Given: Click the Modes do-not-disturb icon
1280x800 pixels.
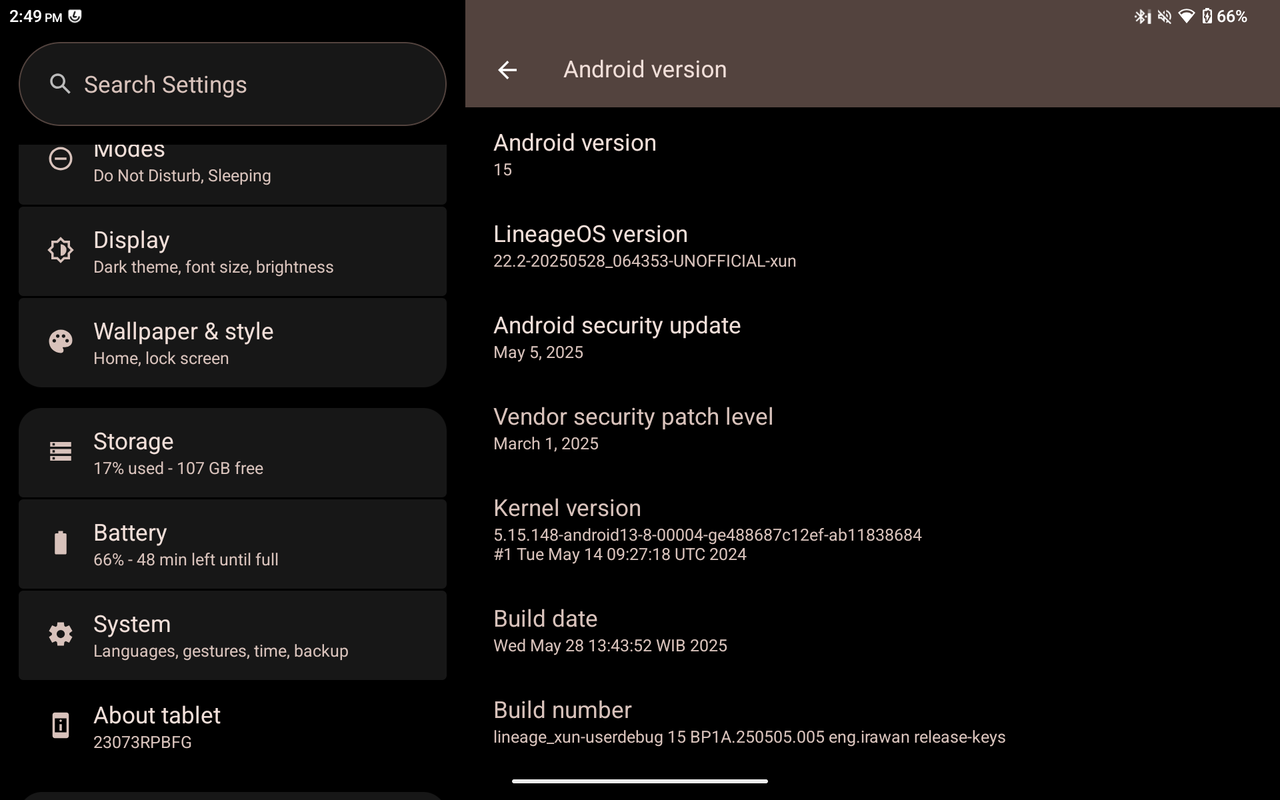Looking at the screenshot, I should 60,159.
